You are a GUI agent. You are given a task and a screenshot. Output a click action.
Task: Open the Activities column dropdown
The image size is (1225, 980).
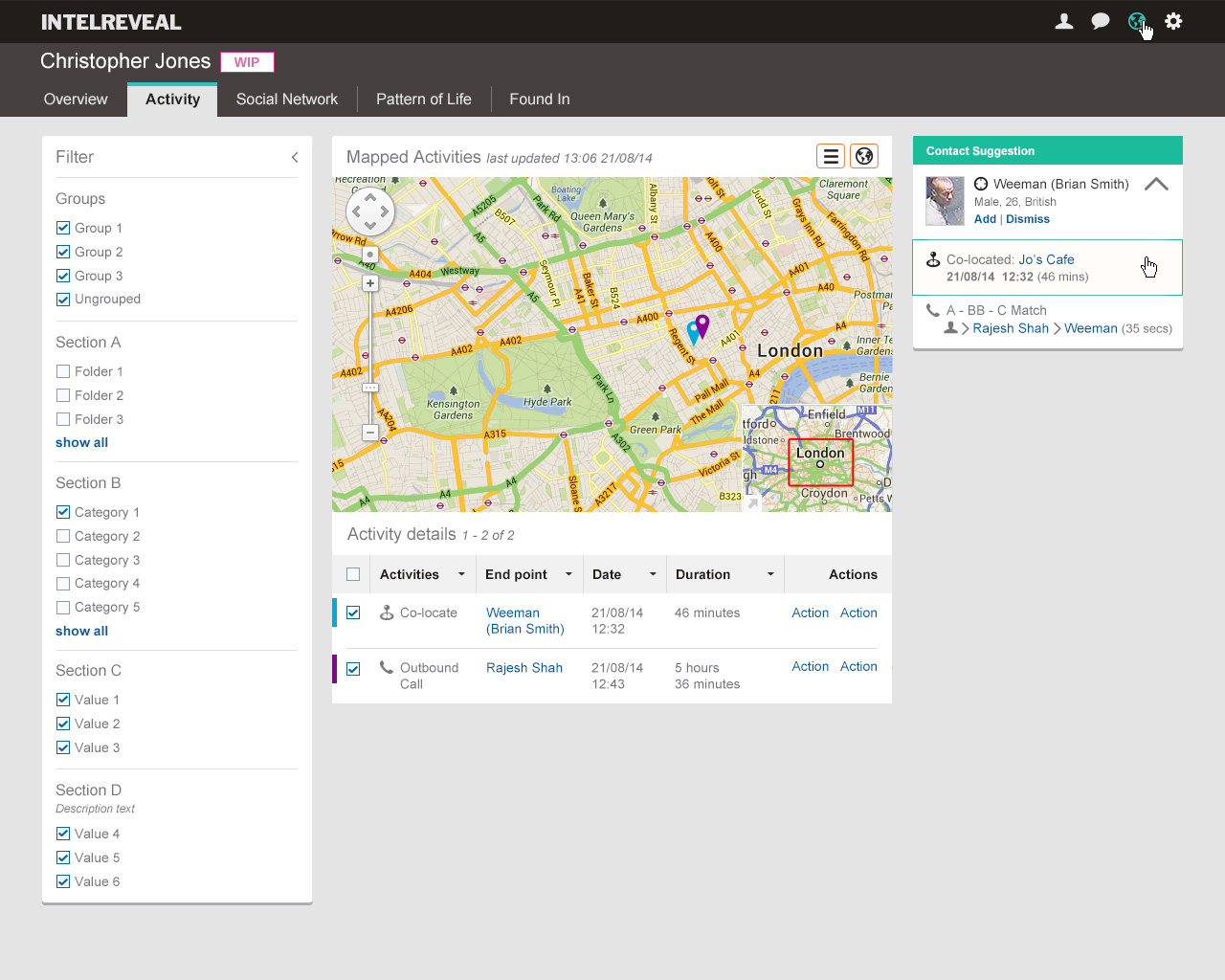coord(461,574)
